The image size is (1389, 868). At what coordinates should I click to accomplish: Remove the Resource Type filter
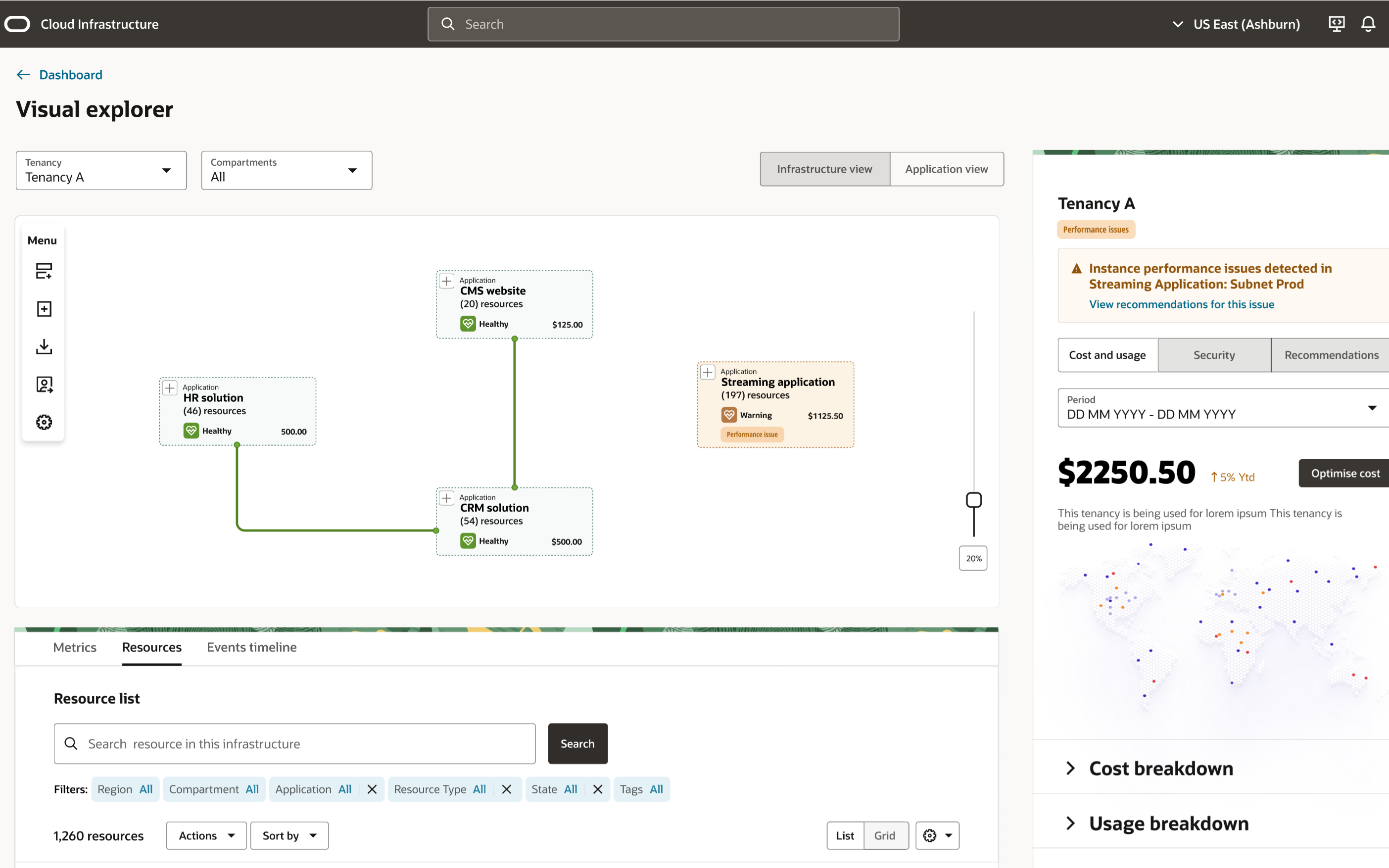[x=506, y=789]
